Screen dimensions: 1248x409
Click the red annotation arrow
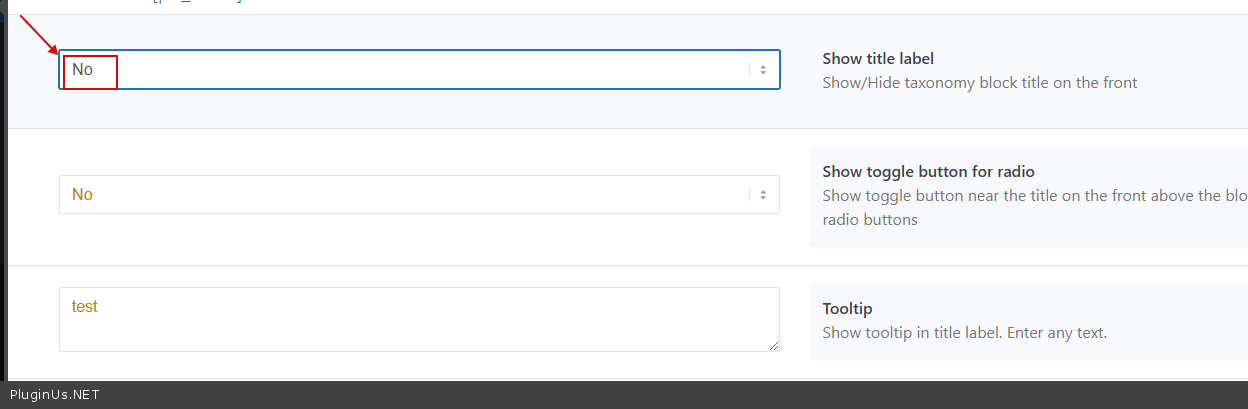(39, 35)
